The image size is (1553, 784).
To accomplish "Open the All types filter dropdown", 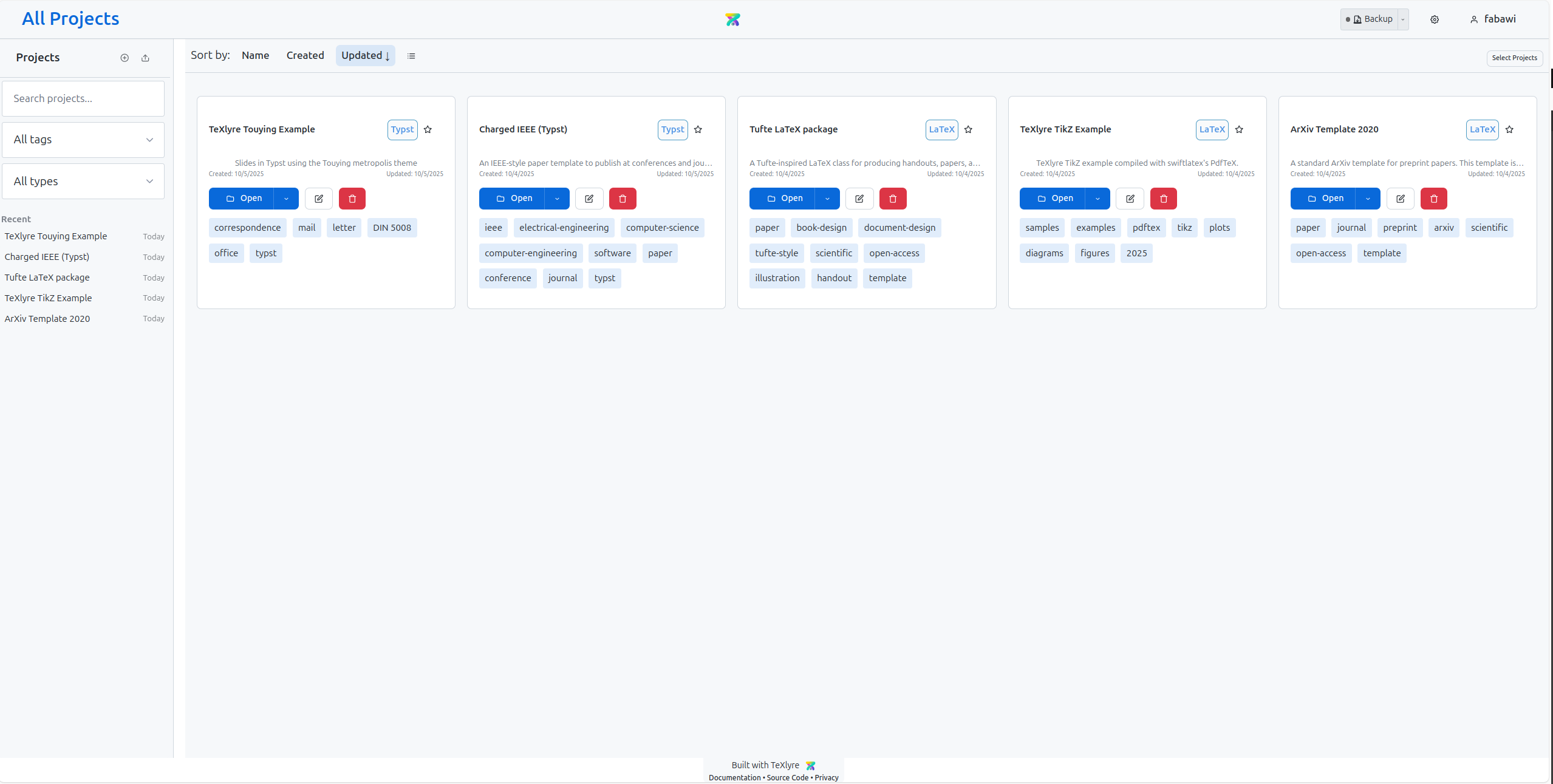I will pyautogui.click(x=83, y=181).
